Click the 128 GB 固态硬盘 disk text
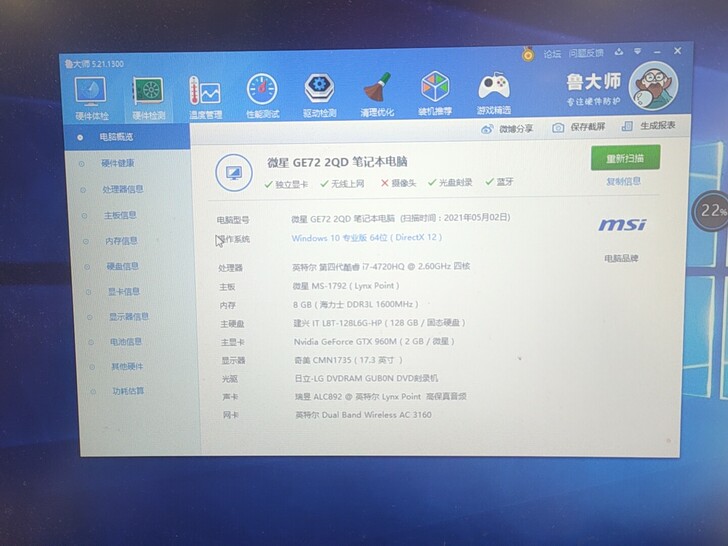Image resolution: width=728 pixels, height=546 pixels. [379, 323]
